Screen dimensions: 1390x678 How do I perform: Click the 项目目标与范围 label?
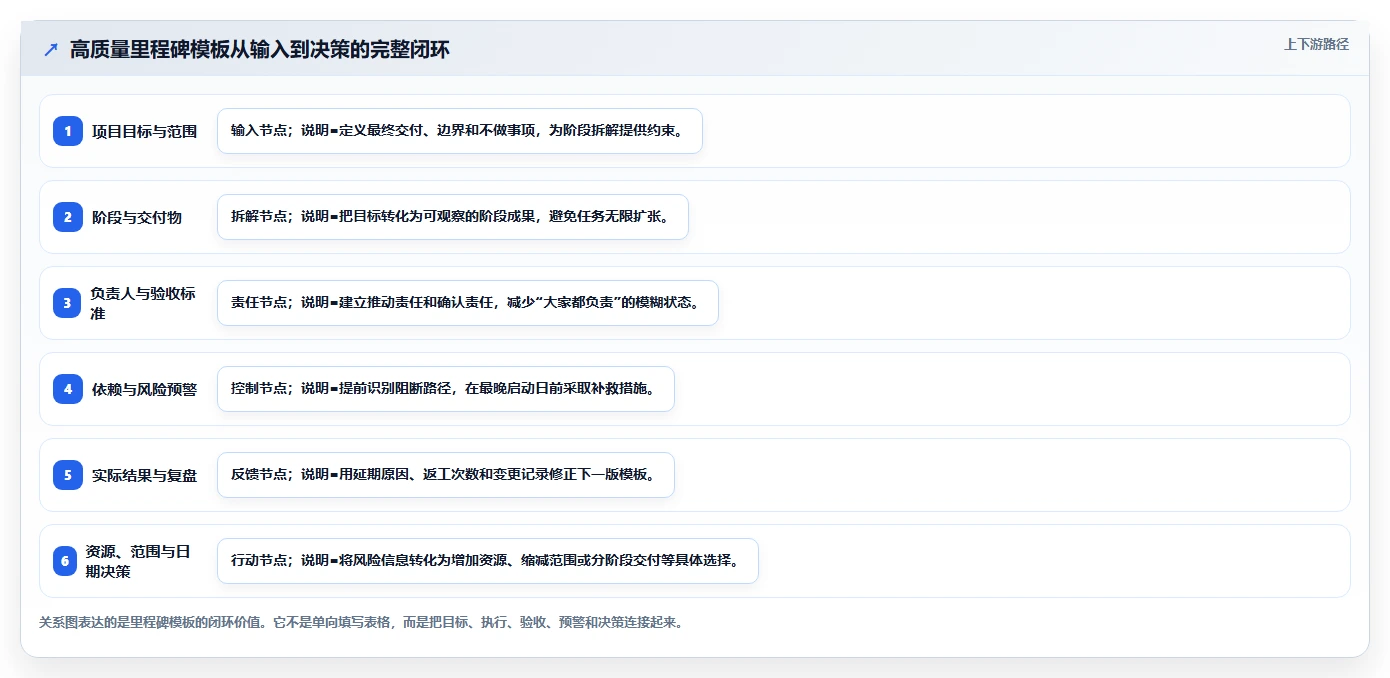point(145,131)
